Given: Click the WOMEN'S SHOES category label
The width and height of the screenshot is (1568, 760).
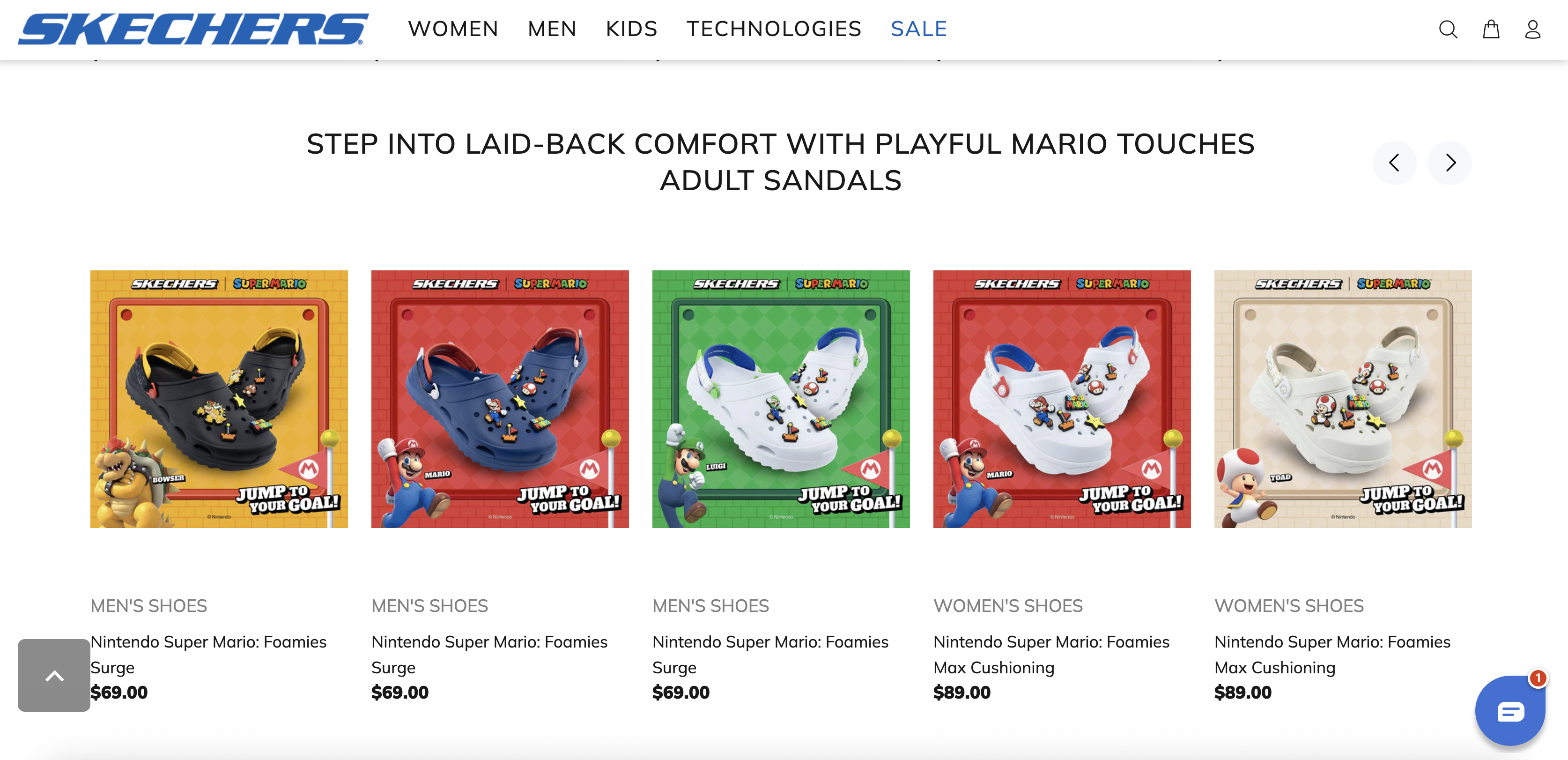Looking at the screenshot, I should [x=1008, y=605].
